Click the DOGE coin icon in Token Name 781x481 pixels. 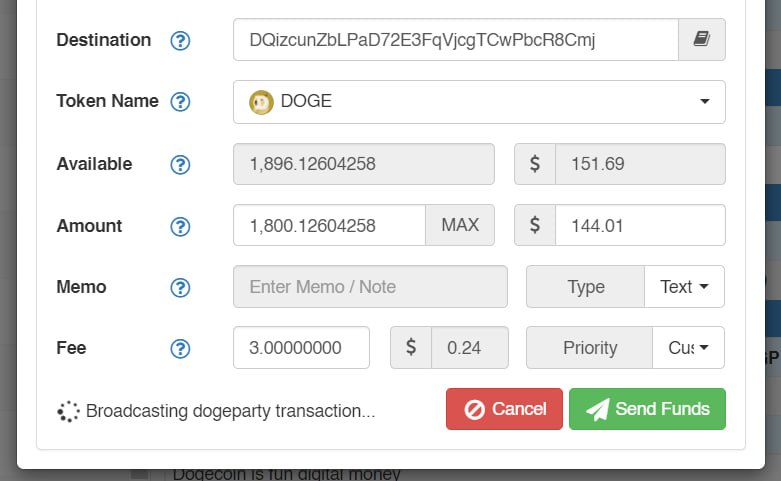click(x=261, y=102)
